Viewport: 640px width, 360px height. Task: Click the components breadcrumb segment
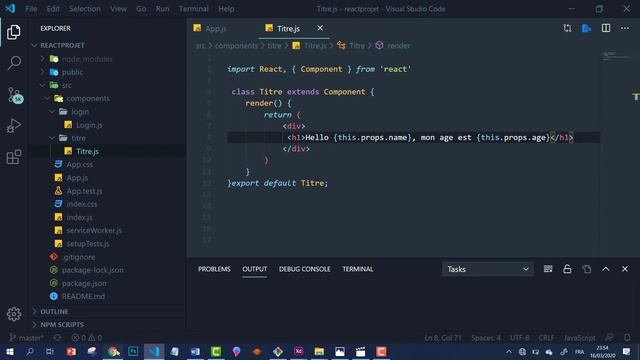click(236, 45)
